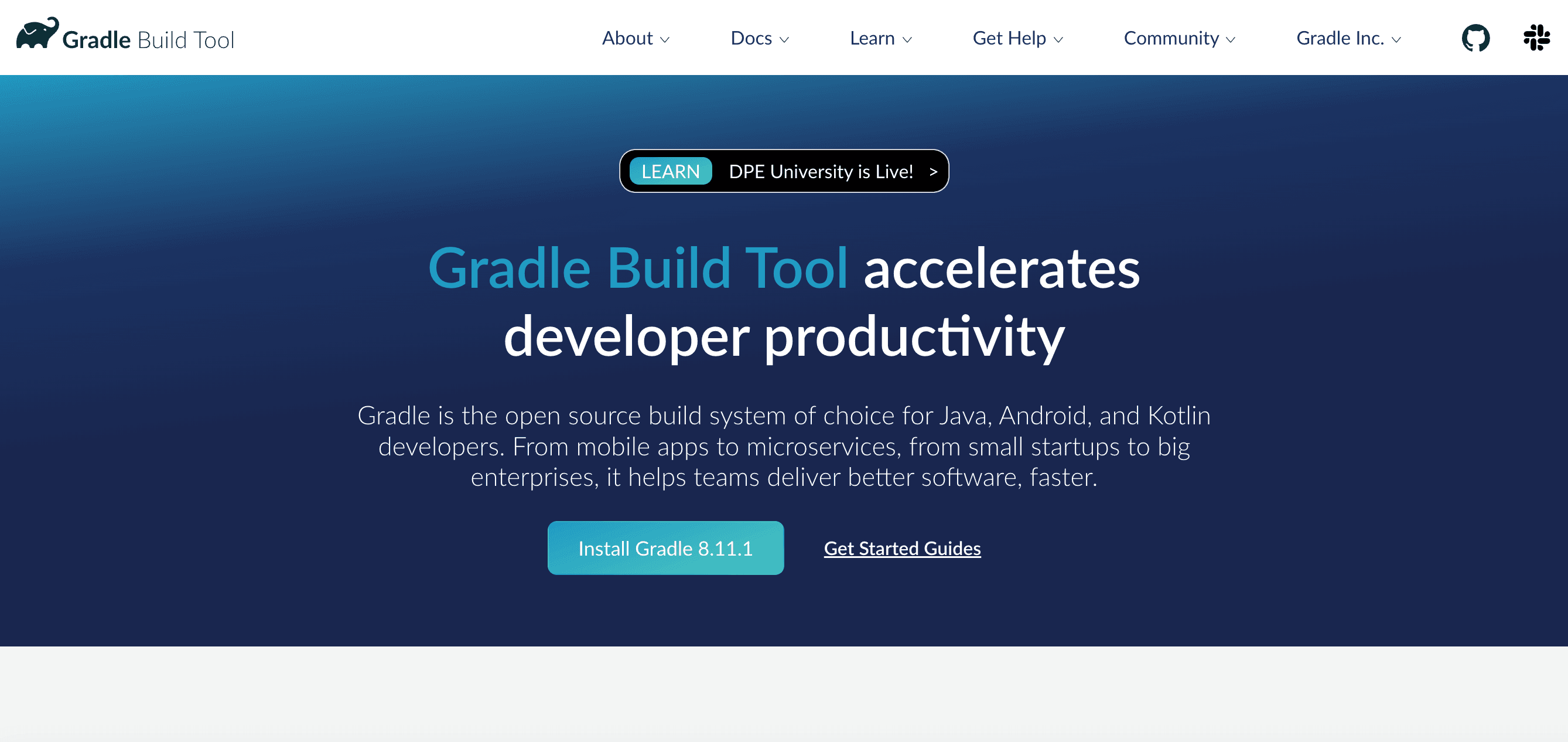Expand the Get Help dropdown menu
This screenshot has height=742, width=1568.
click(x=1017, y=38)
